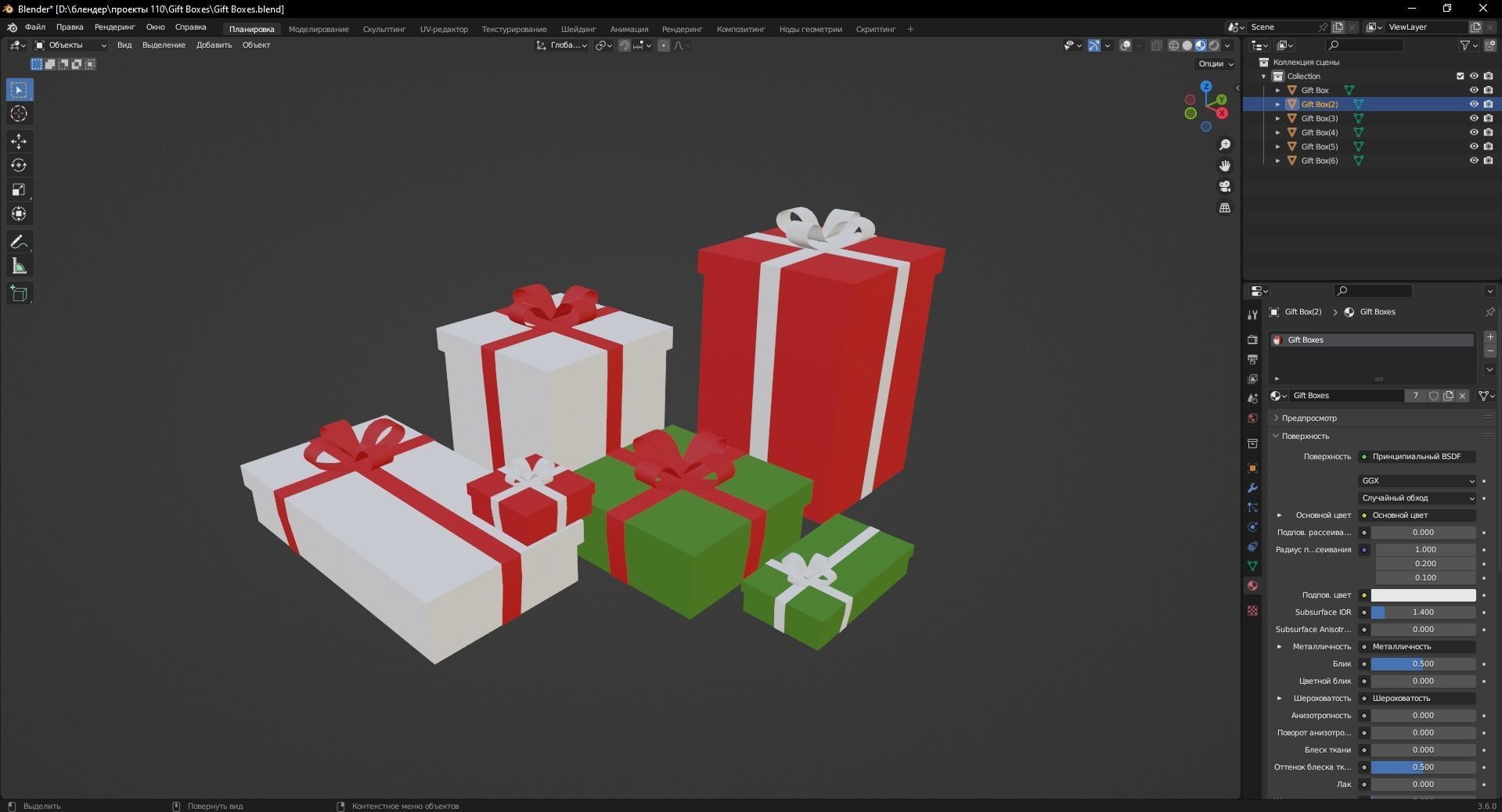Screen dimensions: 1502x812
Task: Click the viewport zoom magnifier icon
Action: click(x=1225, y=145)
